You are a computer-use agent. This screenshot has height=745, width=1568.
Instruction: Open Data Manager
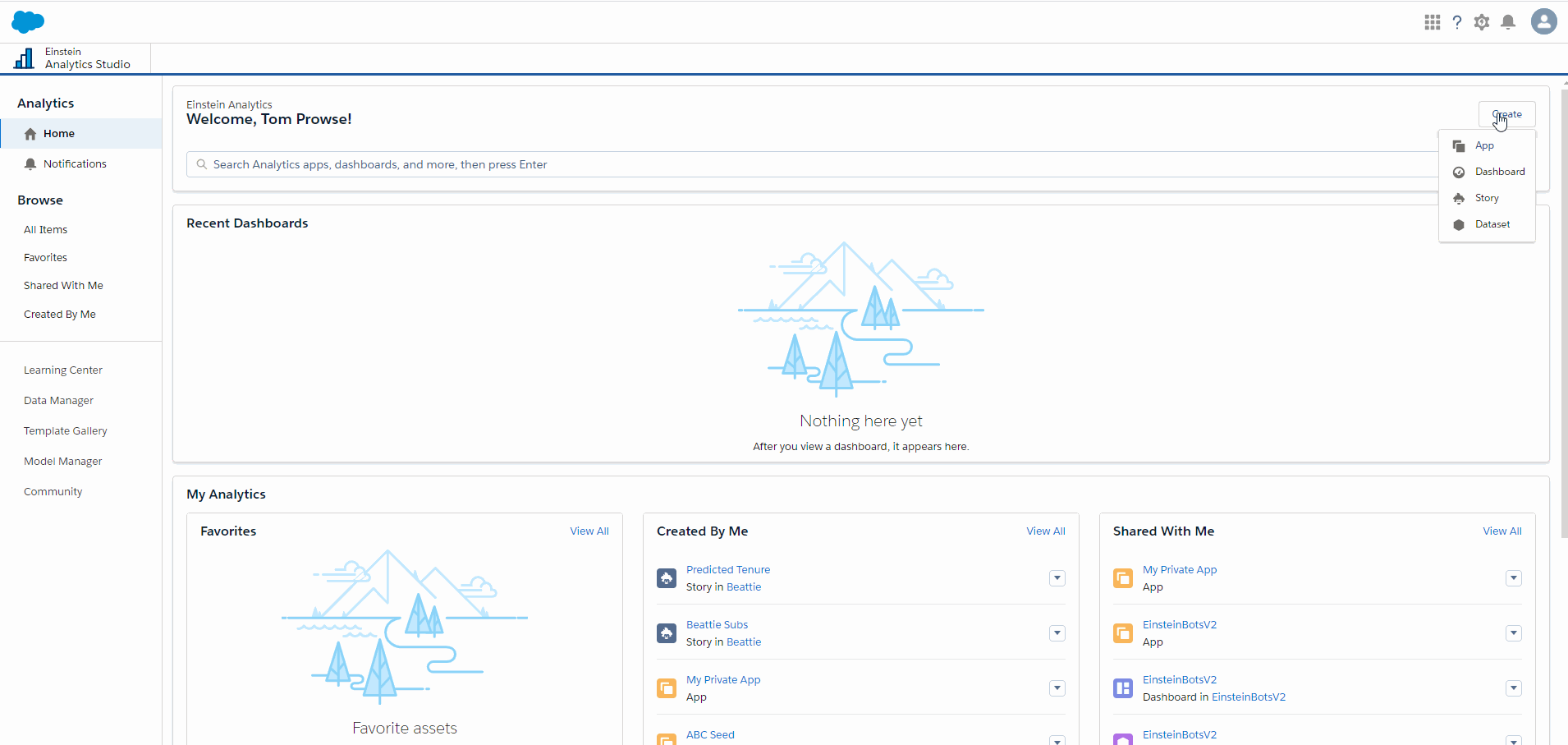(x=59, y=401)
